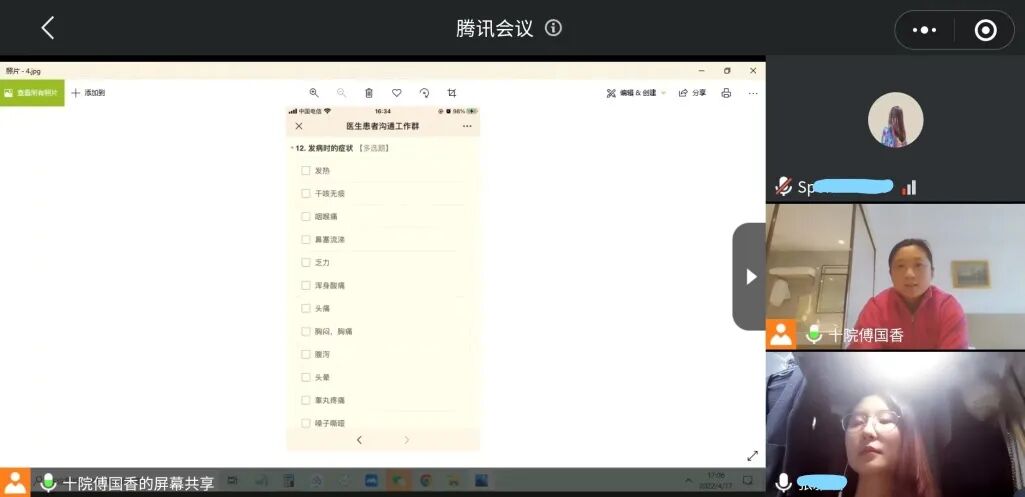Tap the microphone icon of bottom participant
Screen dimensions: 1025x497
coord(783,483)
